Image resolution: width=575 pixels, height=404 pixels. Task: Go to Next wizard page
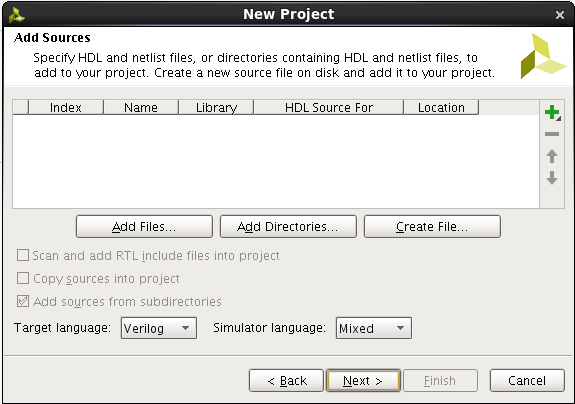point(363,381)
